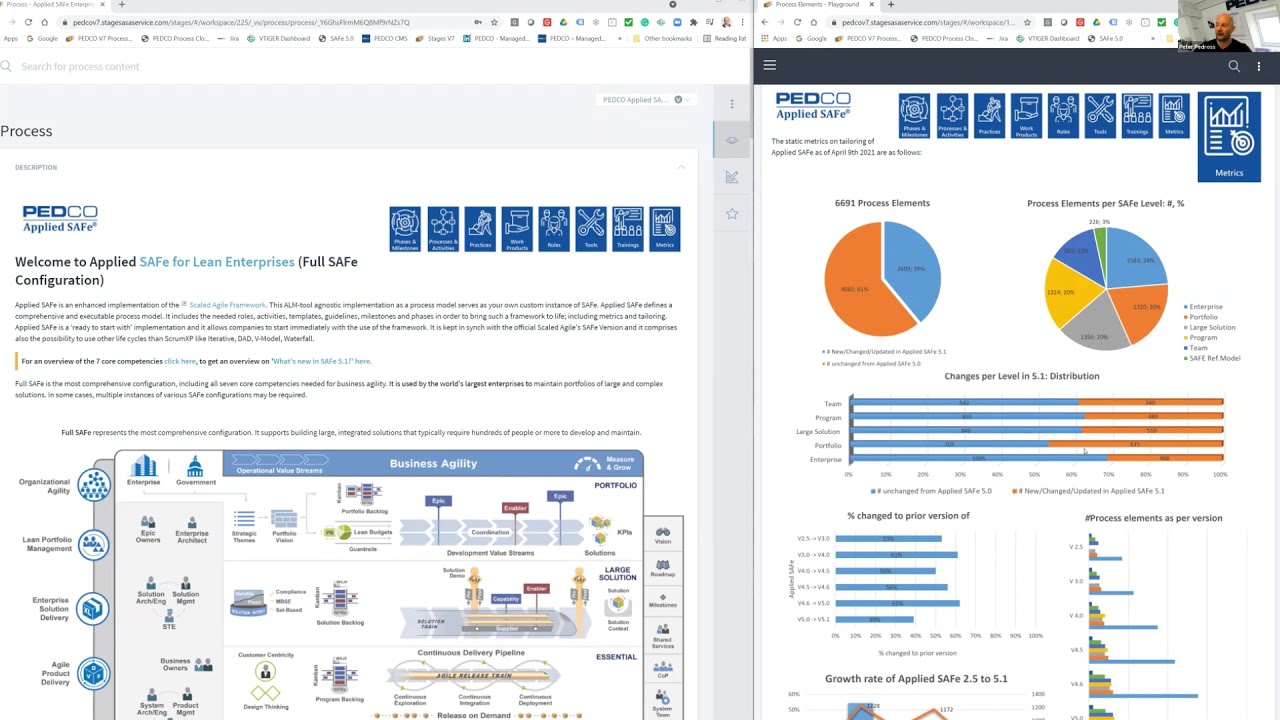Open three-dot menu in right window header
Viewport: 1280px width, 720px height.
coord(1259,66)
